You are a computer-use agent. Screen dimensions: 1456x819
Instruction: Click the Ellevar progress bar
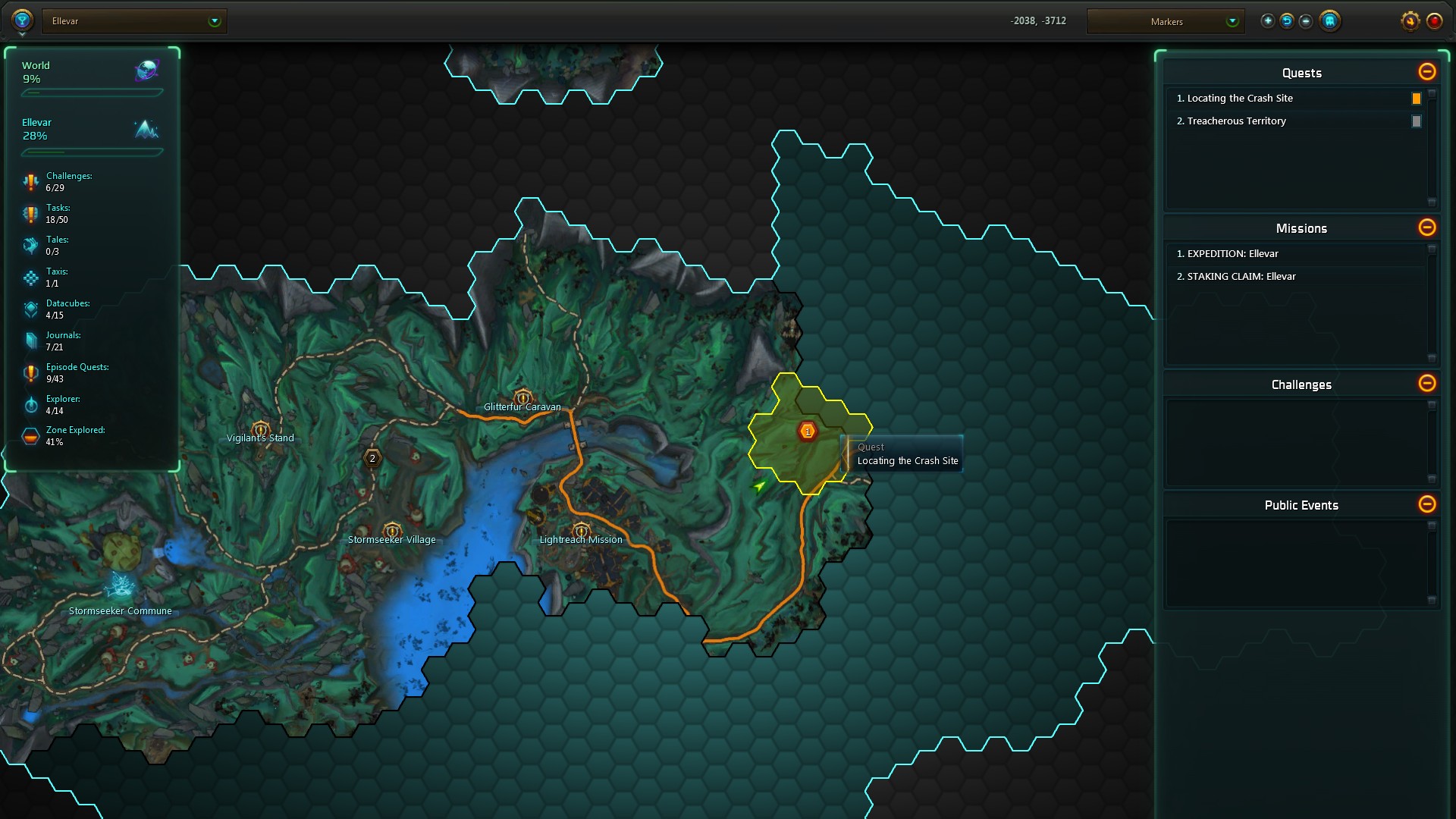[x=92, y=152]
